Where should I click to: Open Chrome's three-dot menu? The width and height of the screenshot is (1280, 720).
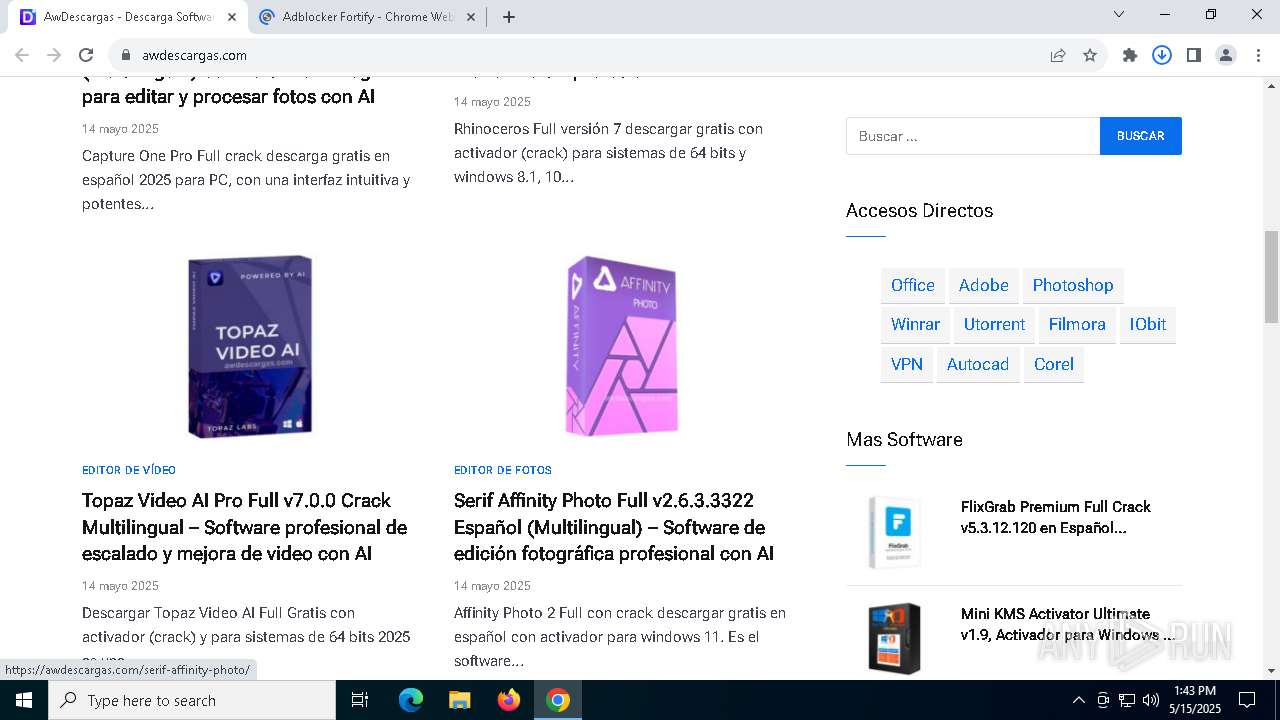coord(1258,55)
